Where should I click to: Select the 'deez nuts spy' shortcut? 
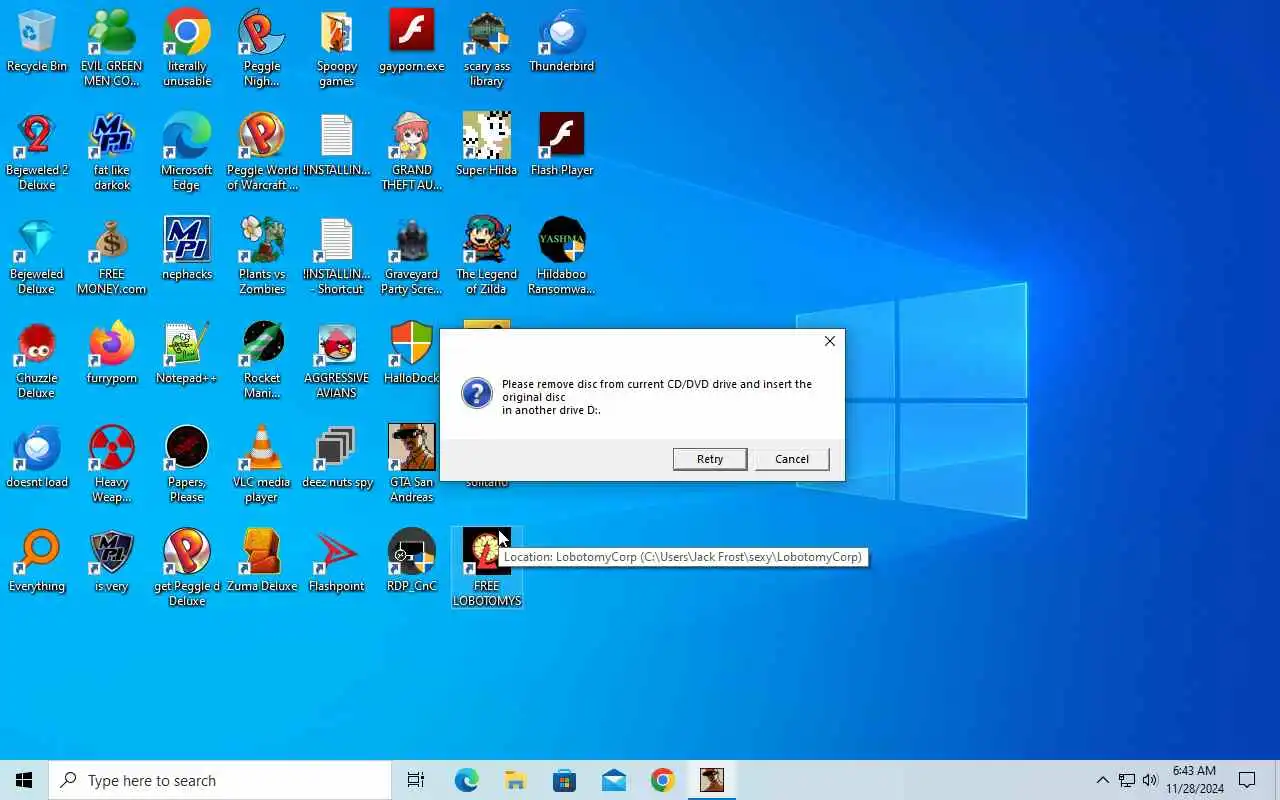(x=337, y=457)
